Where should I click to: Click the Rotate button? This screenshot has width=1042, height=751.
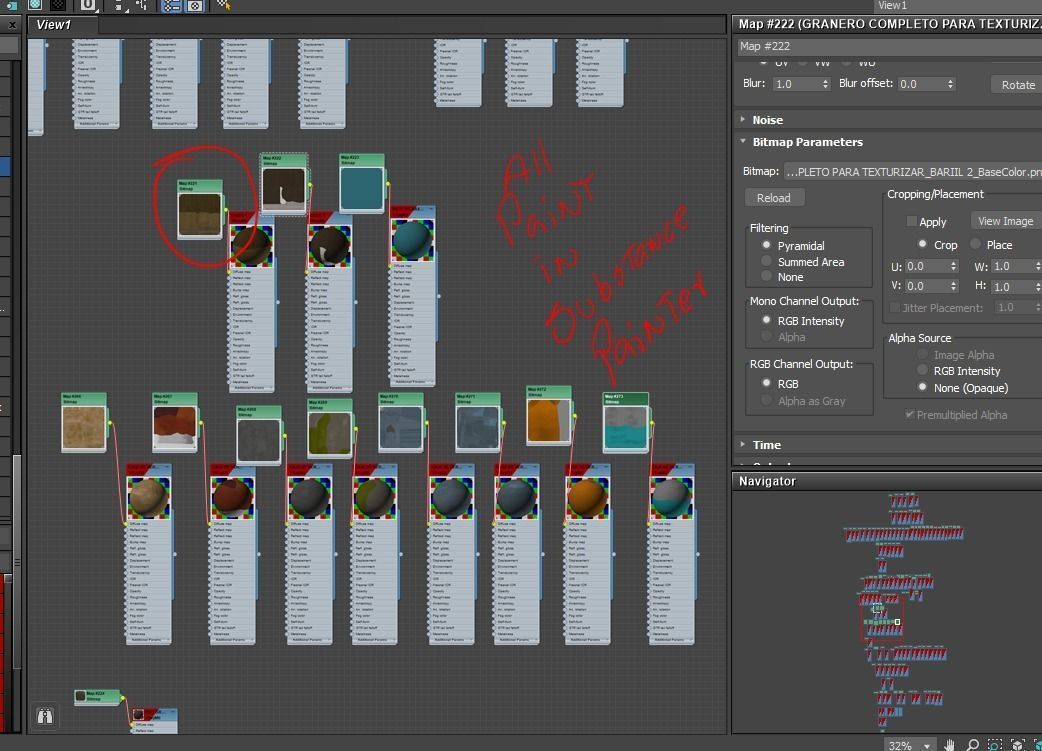click(1017, 85)
